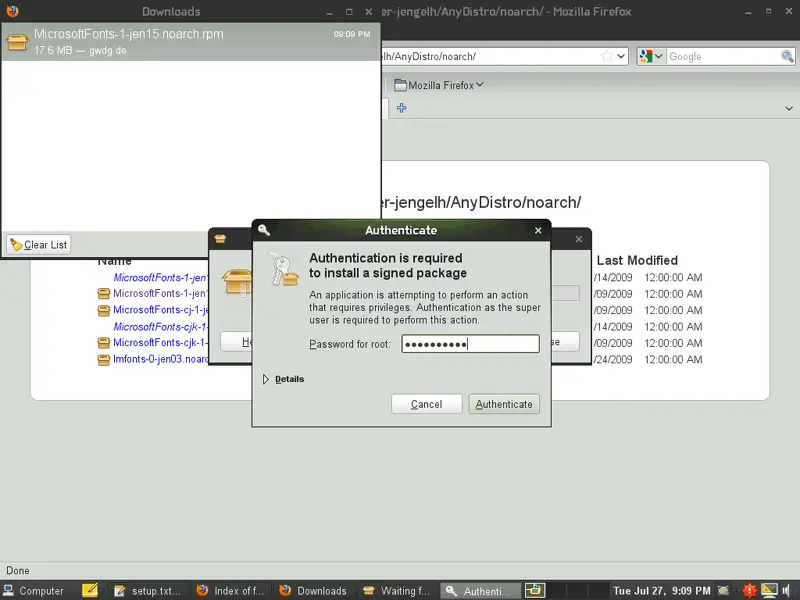The width and height of the screenshot is (800, 600).
Task: Click Clear List in Downloads window
Action: (x=39, y=245)
